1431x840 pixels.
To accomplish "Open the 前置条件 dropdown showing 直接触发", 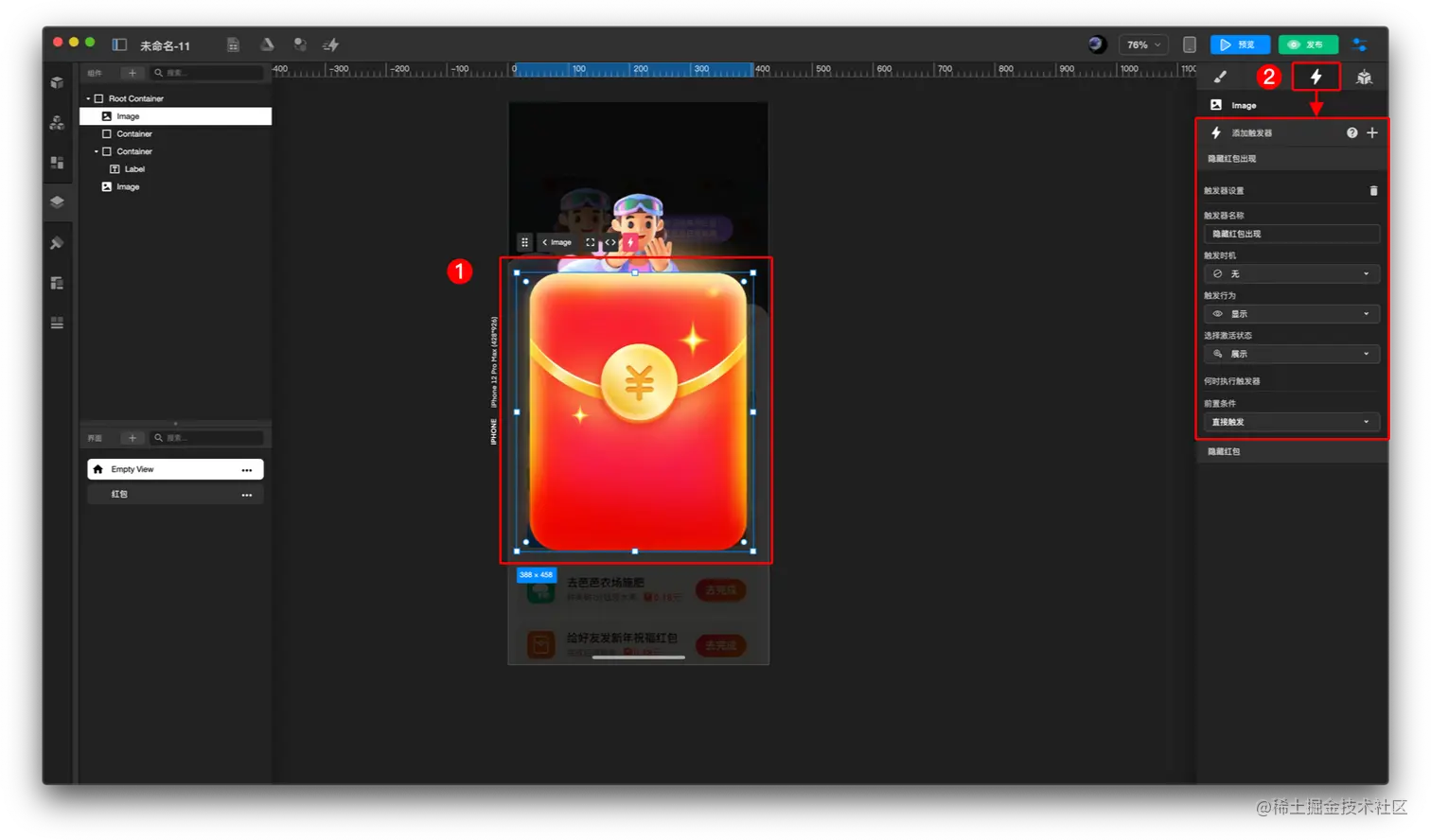I will point(1291,422).
